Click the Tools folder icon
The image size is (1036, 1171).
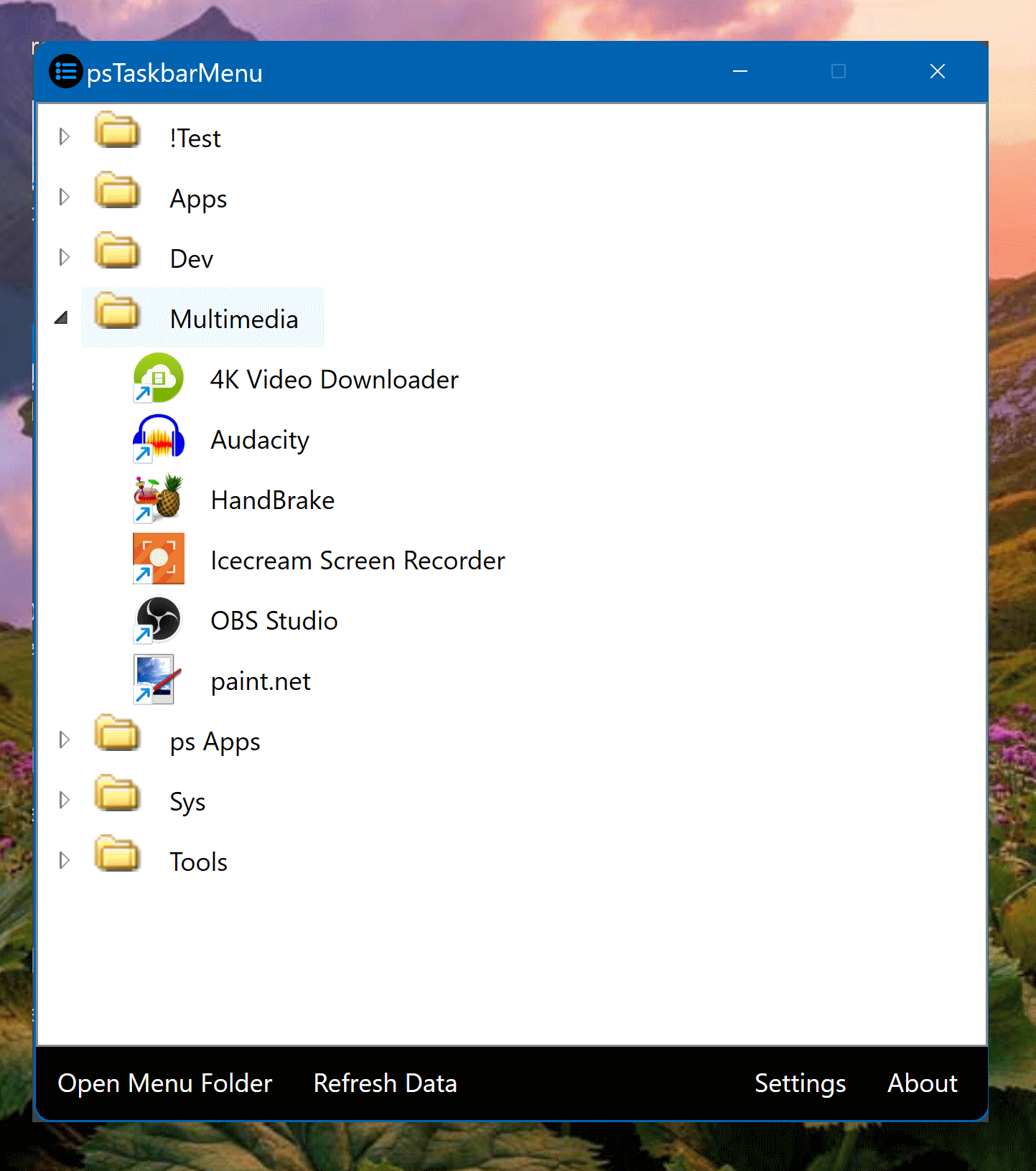point(116,853)
